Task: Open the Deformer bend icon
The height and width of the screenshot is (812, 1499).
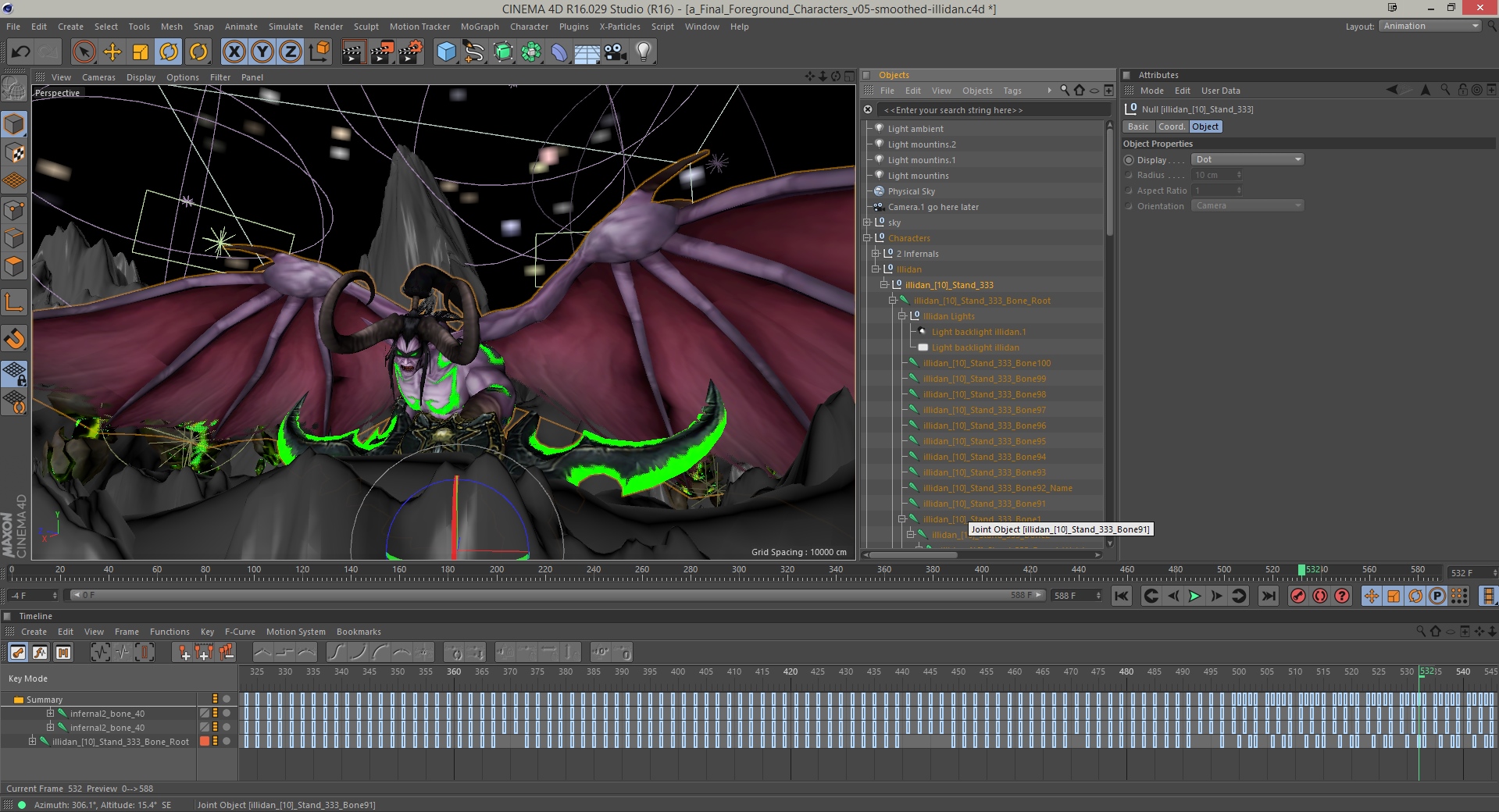Action: pyautogui.click(x=559, y=52)
